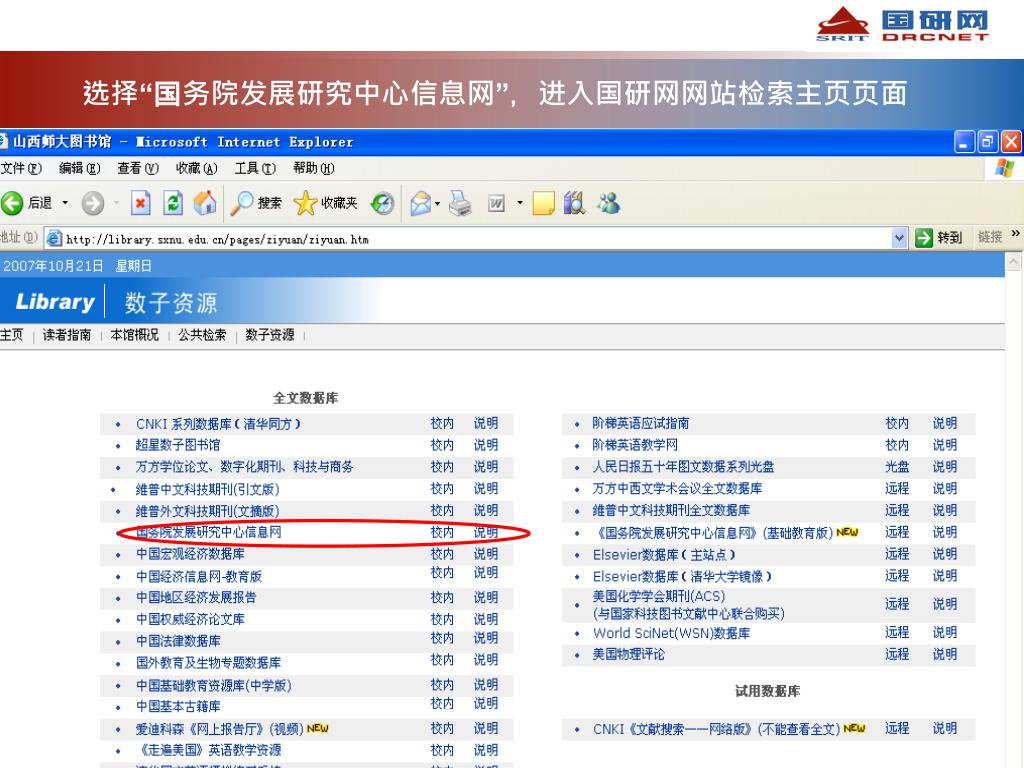Viewport: 1024px width, 768px height.
Task: Open Search magnifier in IE toolbar
Action: [242, 203]
